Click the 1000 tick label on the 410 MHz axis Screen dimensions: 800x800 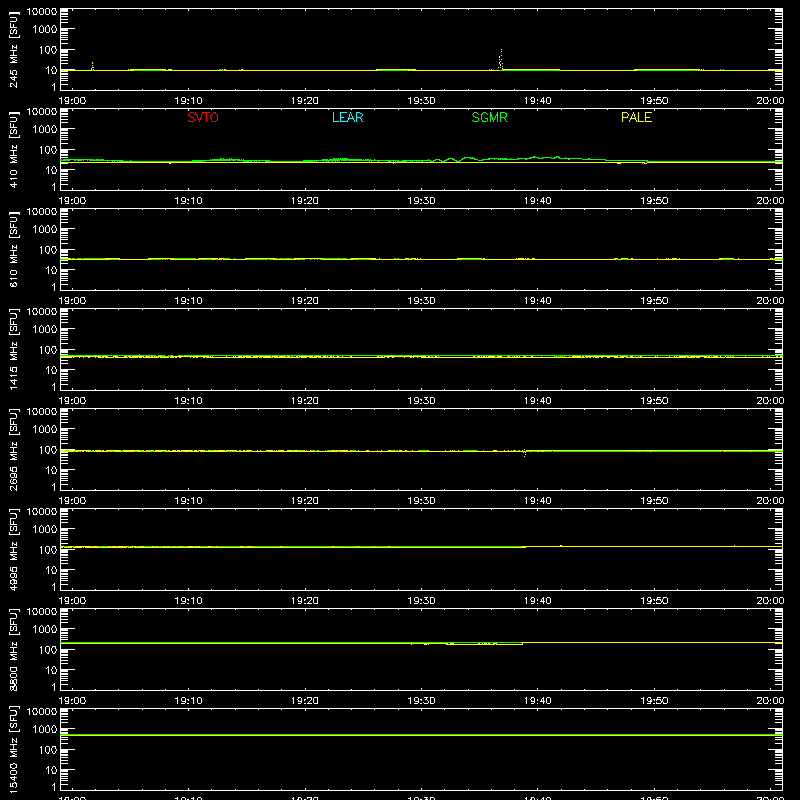45,130
